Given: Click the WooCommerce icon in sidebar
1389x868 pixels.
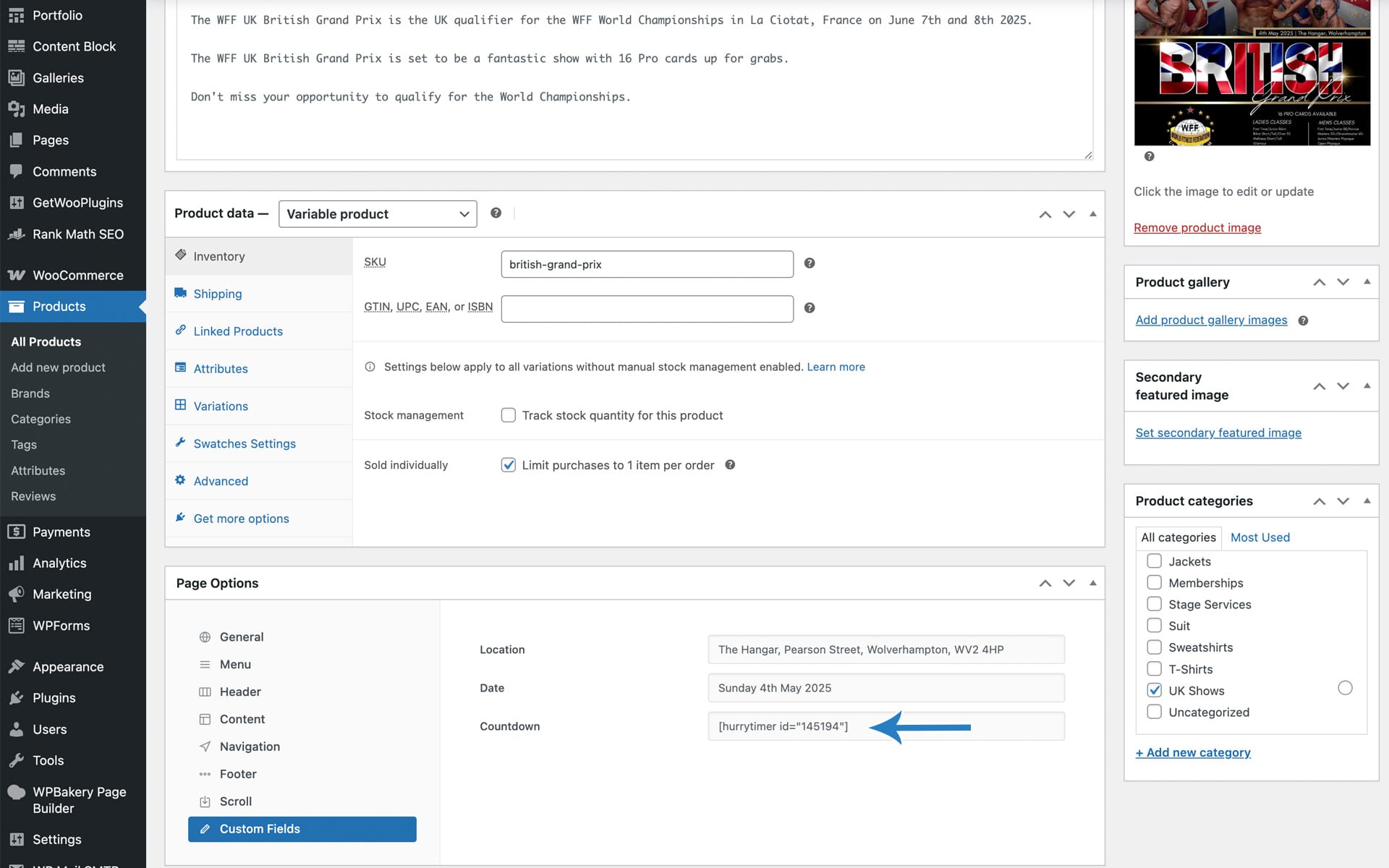Looking at the screenshot, I should [16, 276].
